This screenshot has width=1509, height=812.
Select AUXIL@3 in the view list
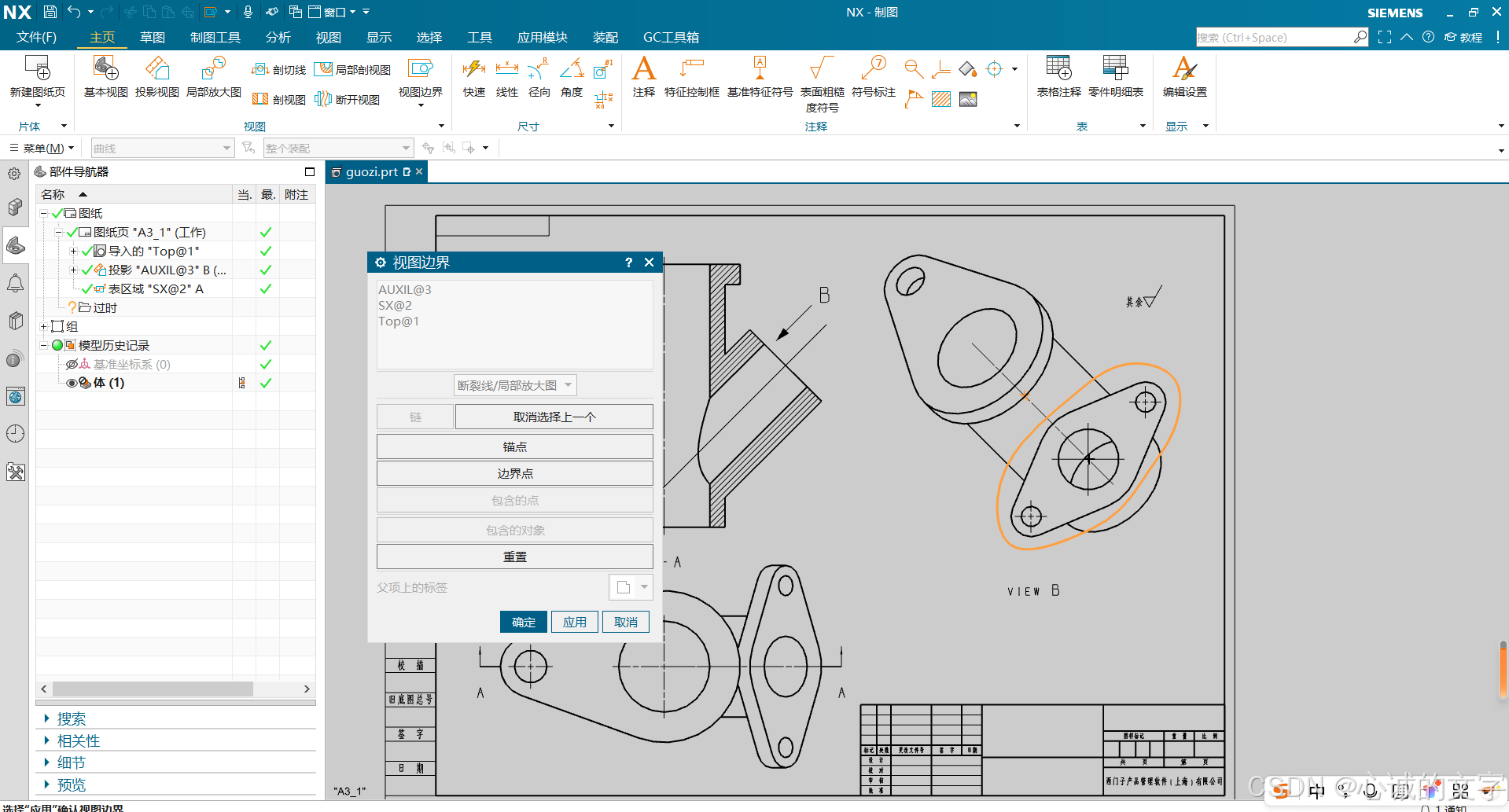(x=405, y=289)
